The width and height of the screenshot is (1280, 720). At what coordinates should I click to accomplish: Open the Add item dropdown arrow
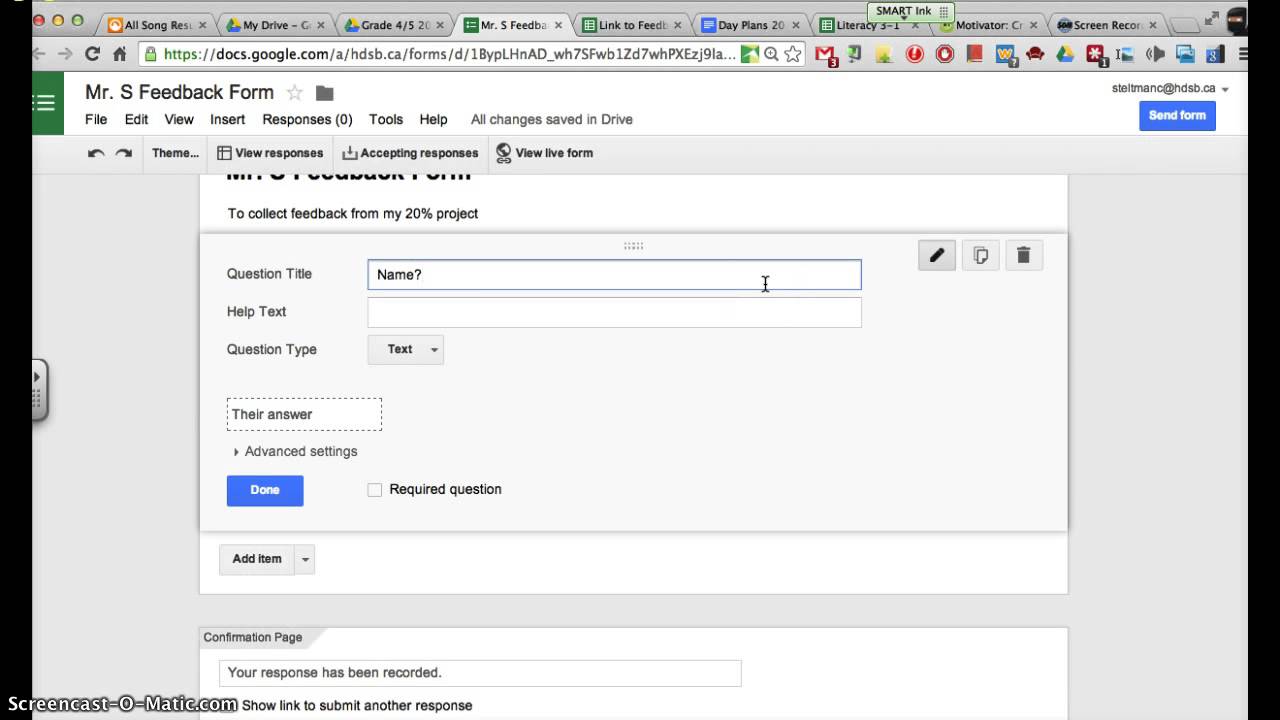(306, 559)
